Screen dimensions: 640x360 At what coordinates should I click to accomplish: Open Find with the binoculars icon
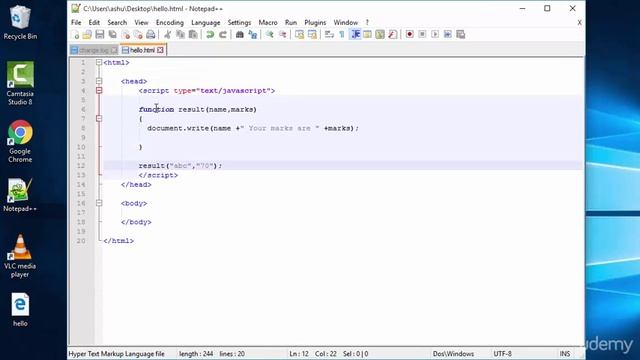(x=240, y=35)
